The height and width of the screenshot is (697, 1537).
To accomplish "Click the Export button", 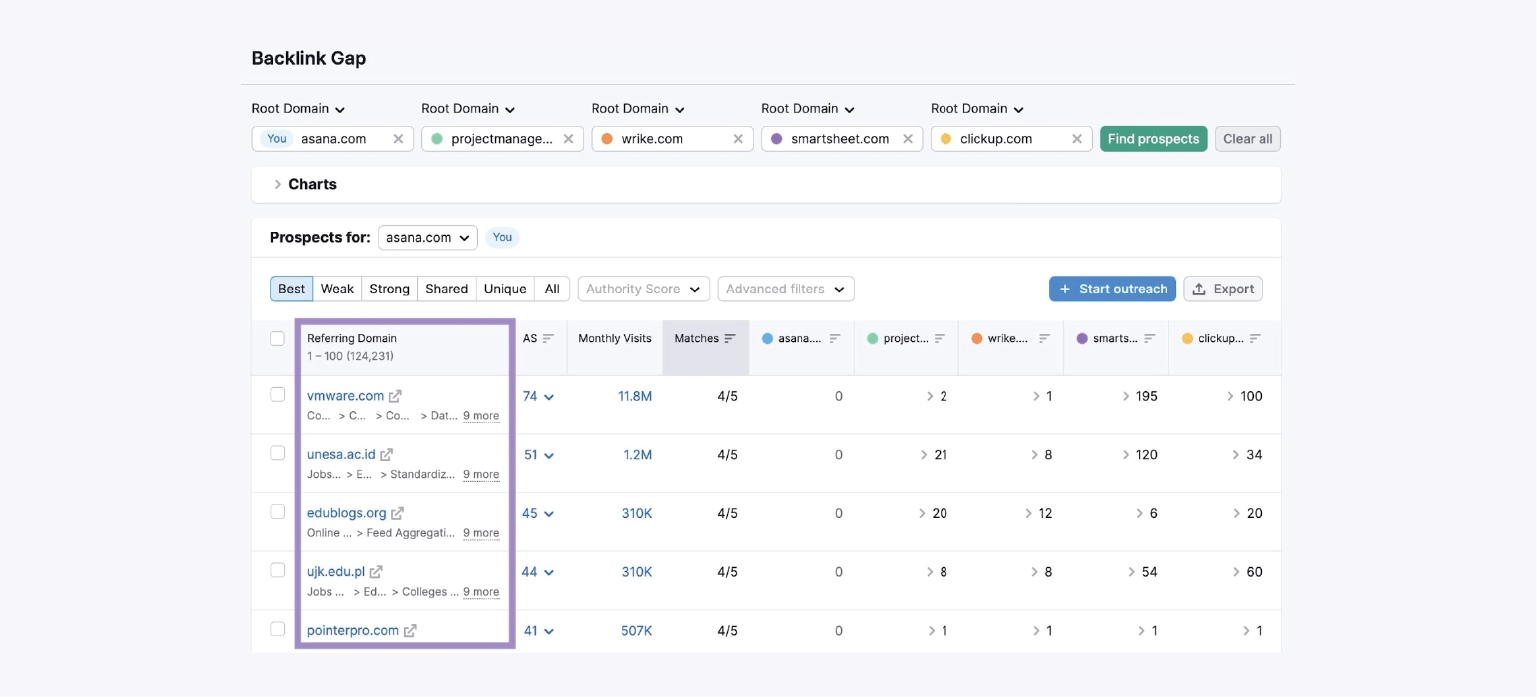I will pyautogui.click(x=1222, y=289).
